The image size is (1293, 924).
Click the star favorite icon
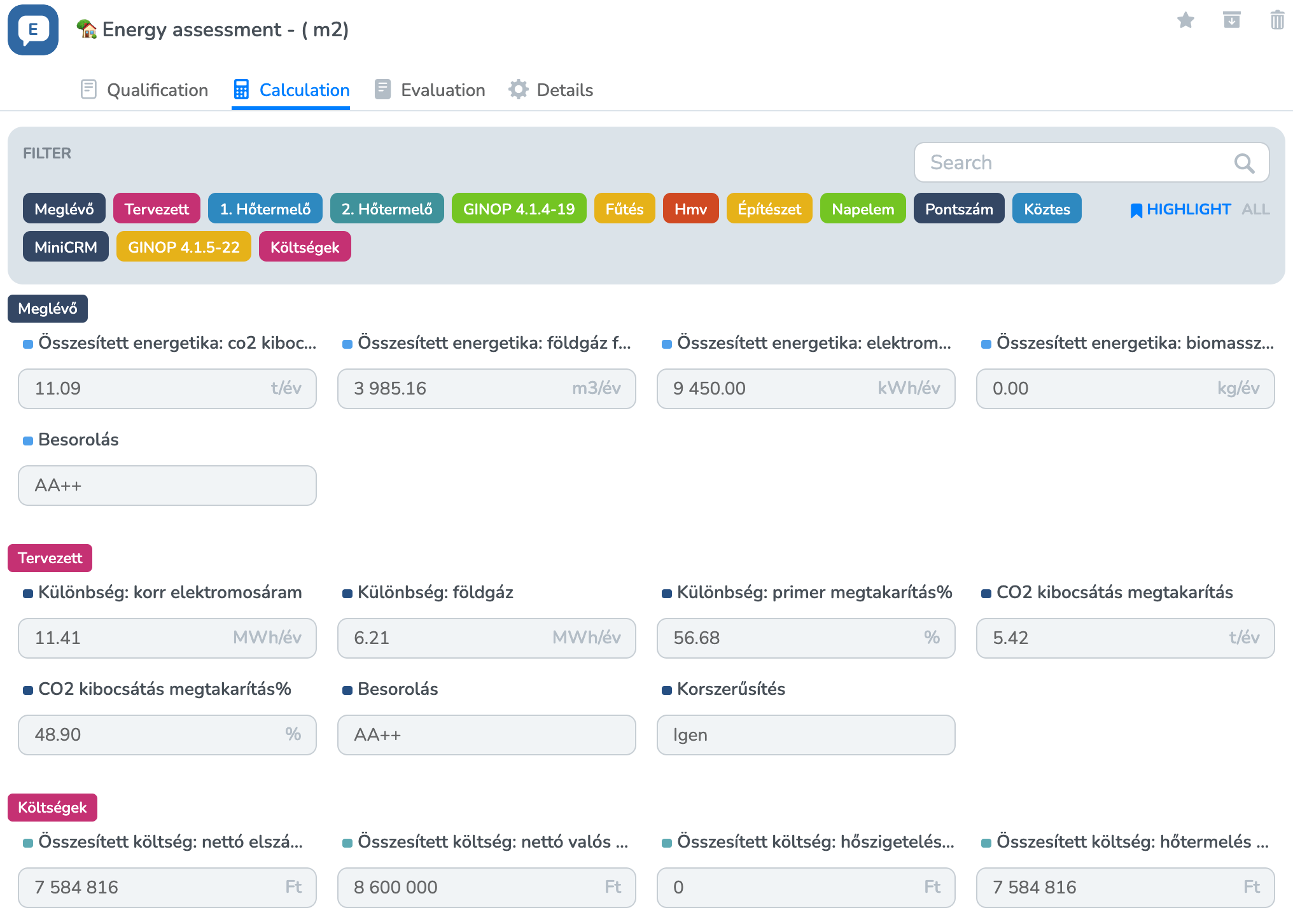pyautogui.click(x=1185, y=20)
